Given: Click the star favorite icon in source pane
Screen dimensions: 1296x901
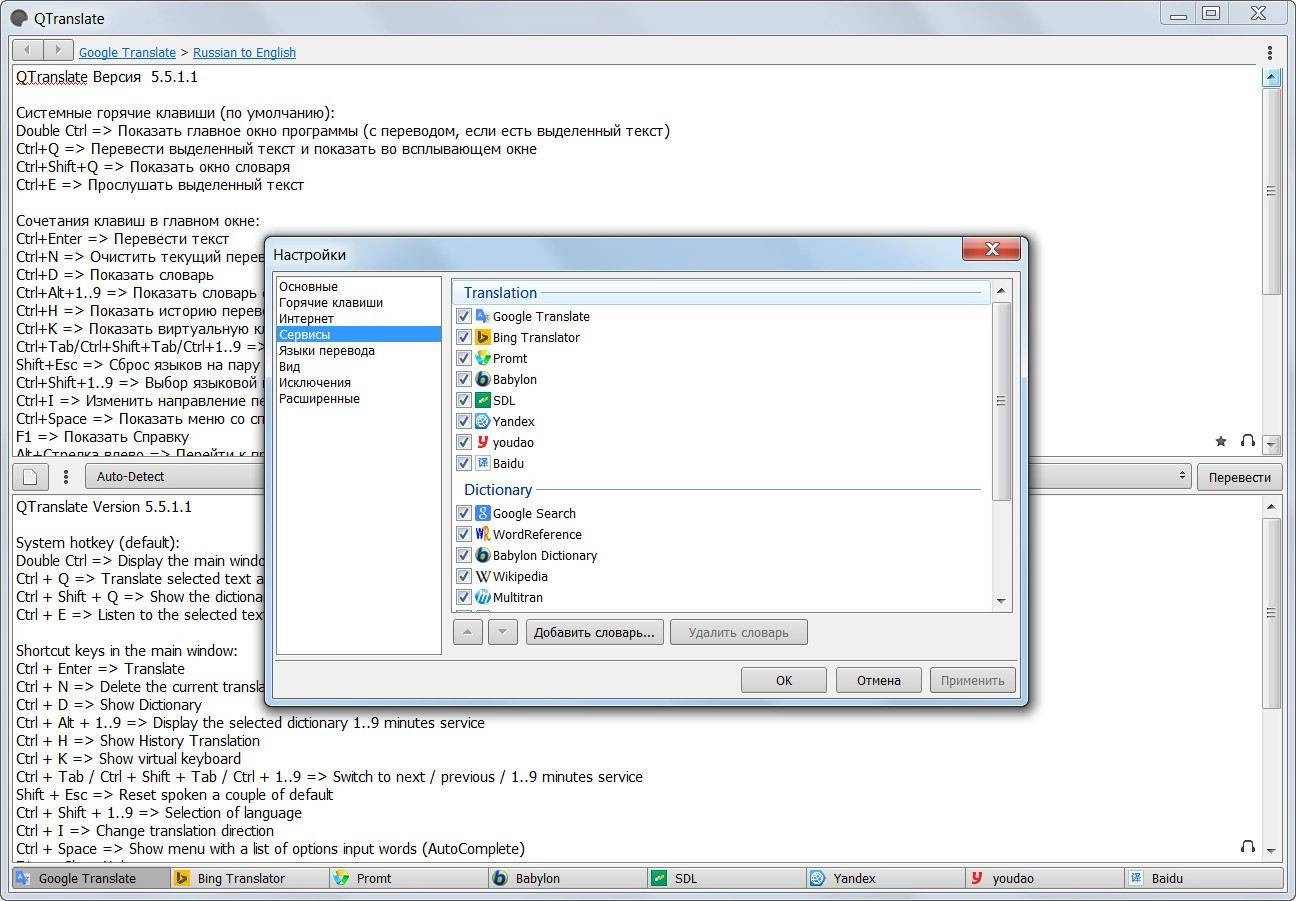Looking at the screenshot, I should click(x=1221, y=441).
